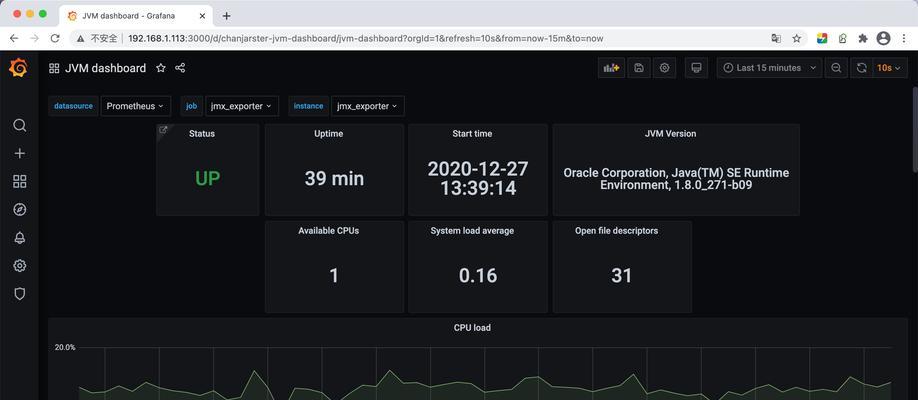
Task: Reload the browser page
Action: point(54,38)
